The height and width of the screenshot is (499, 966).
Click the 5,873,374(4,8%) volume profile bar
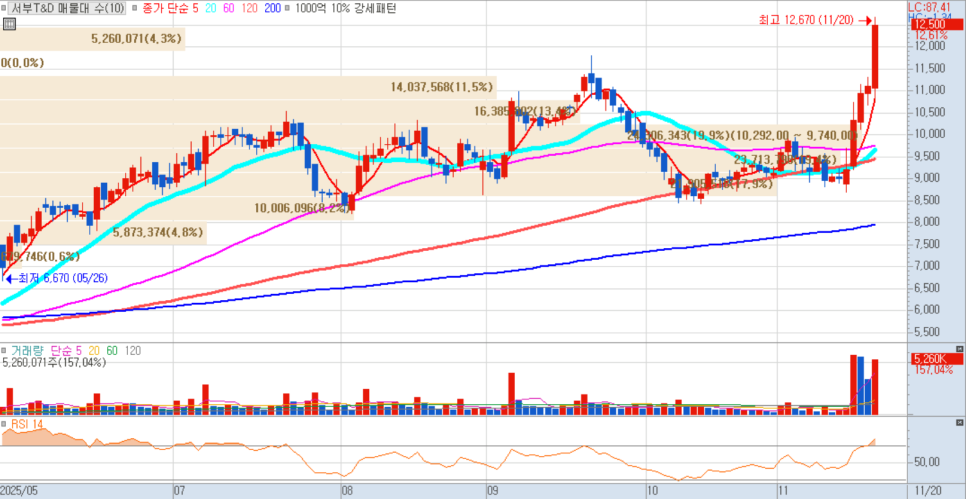tap(103, 233)
